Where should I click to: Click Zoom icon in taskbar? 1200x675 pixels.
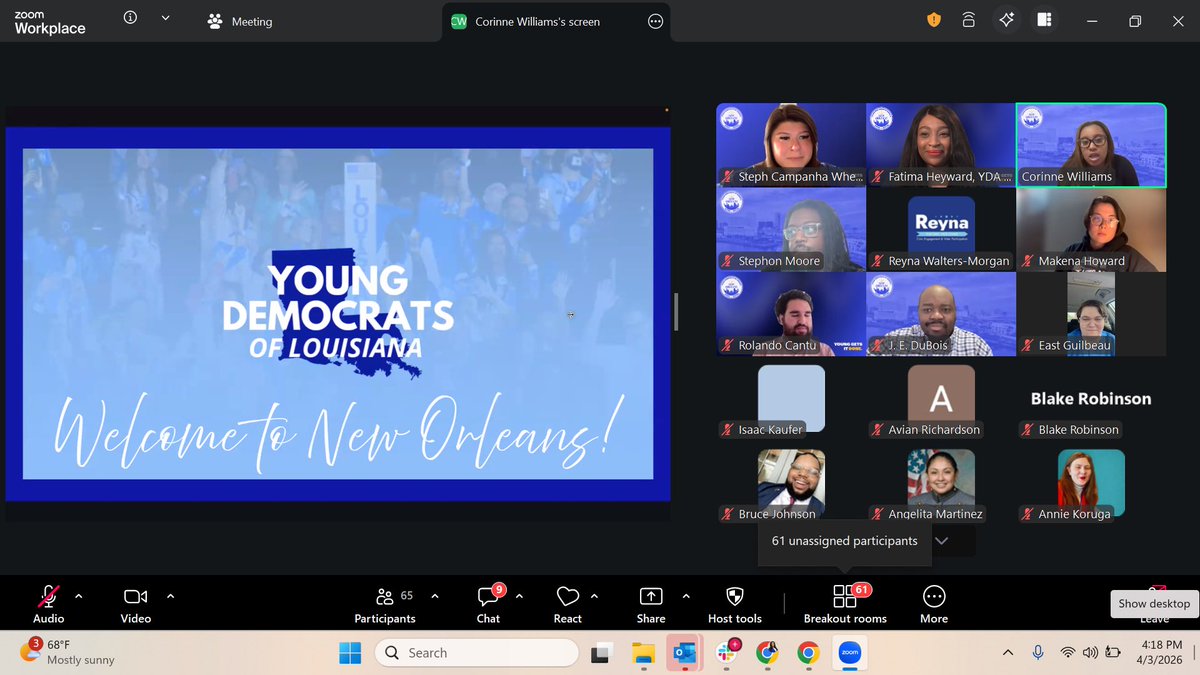(850, 653)
